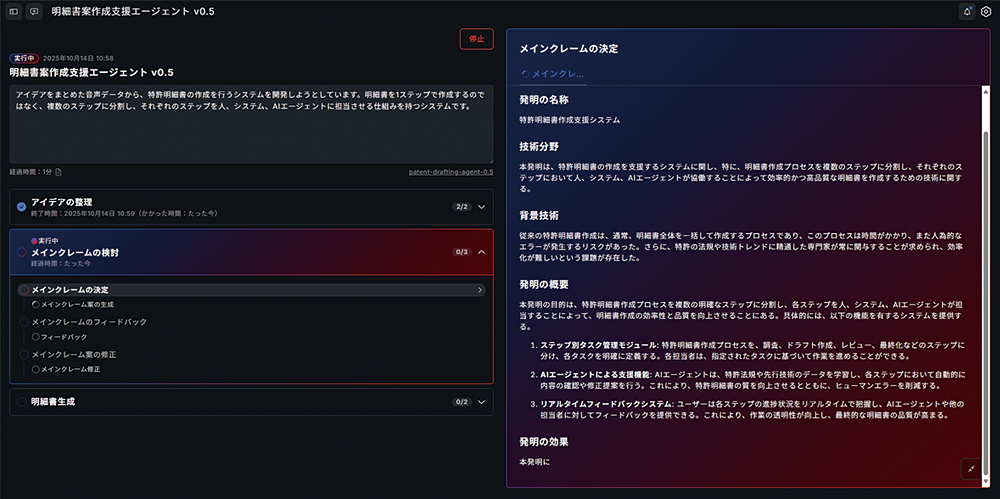Screen dimensions: 1000x499
Task: Click the idea description text area
Action: (251, 124)
